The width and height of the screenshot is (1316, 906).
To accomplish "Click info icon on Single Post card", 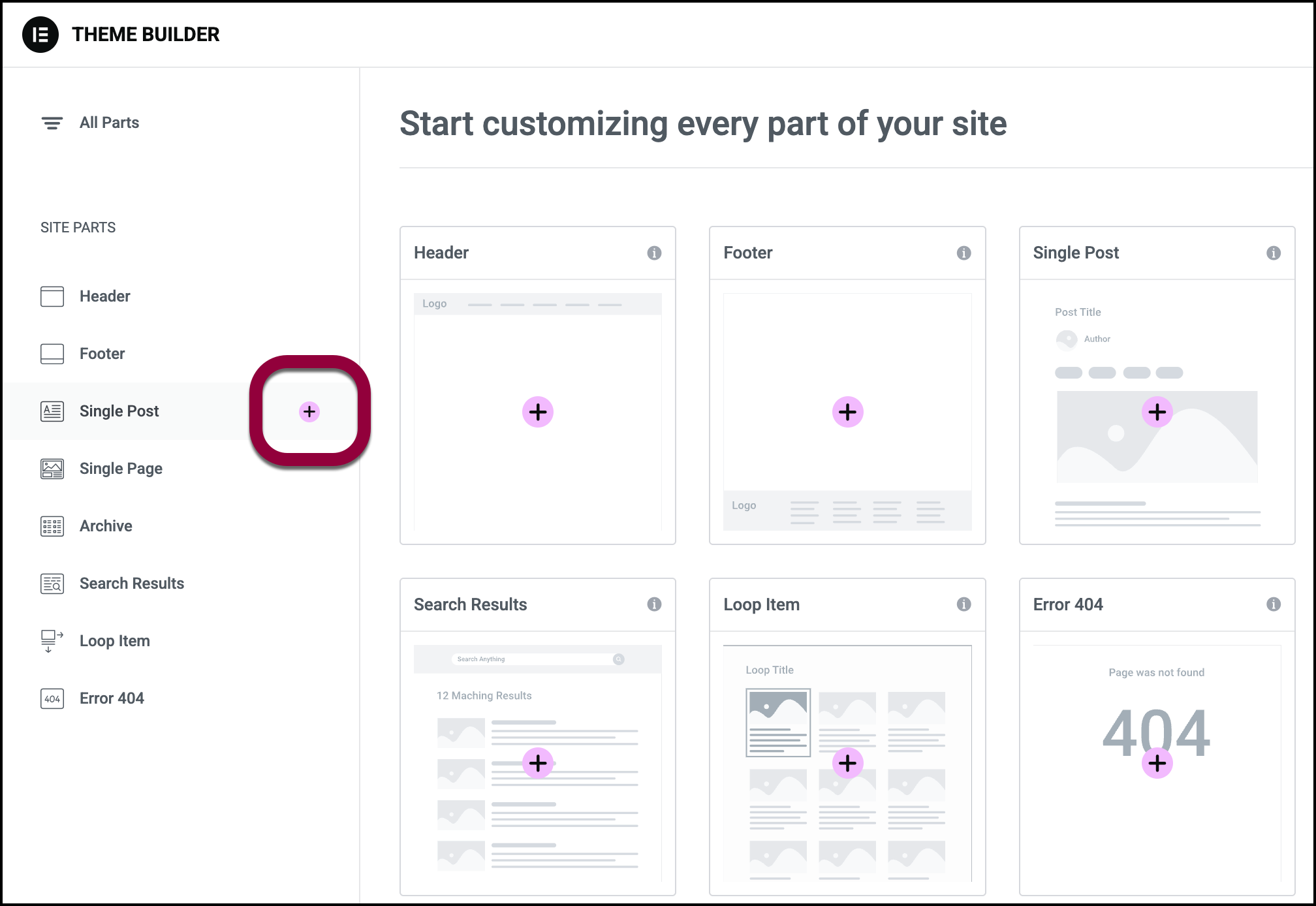I will click(x=1273, y=253).
